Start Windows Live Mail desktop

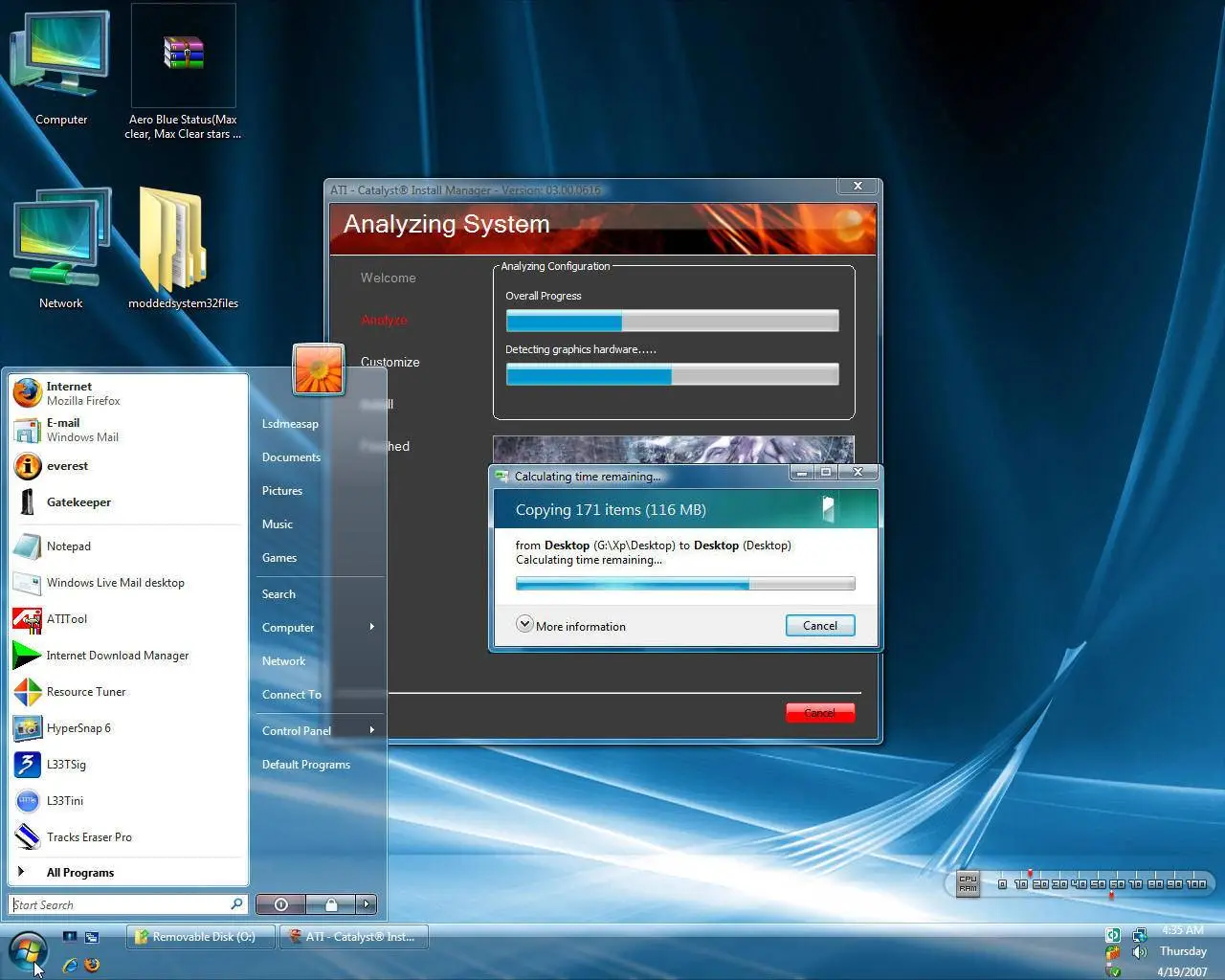coord(128,583)
